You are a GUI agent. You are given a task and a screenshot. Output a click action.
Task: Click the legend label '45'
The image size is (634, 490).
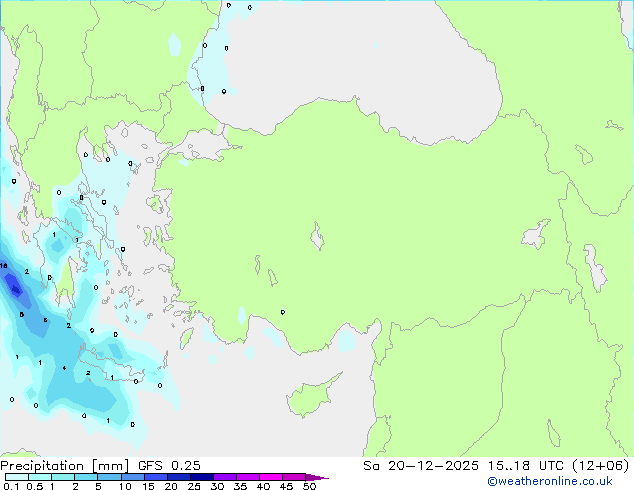coord(286,486)
